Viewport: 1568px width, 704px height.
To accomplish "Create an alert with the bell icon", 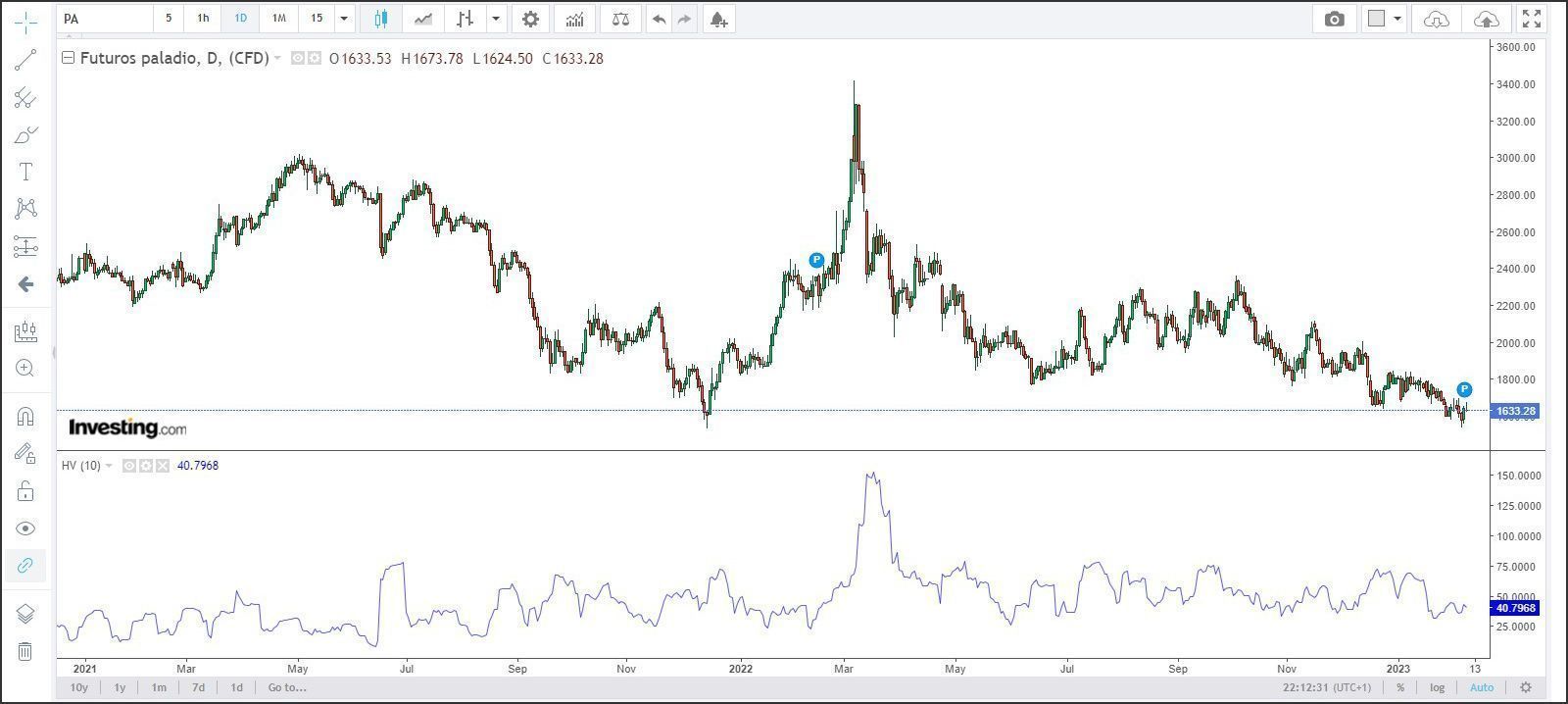I will (x=718, y=19).
